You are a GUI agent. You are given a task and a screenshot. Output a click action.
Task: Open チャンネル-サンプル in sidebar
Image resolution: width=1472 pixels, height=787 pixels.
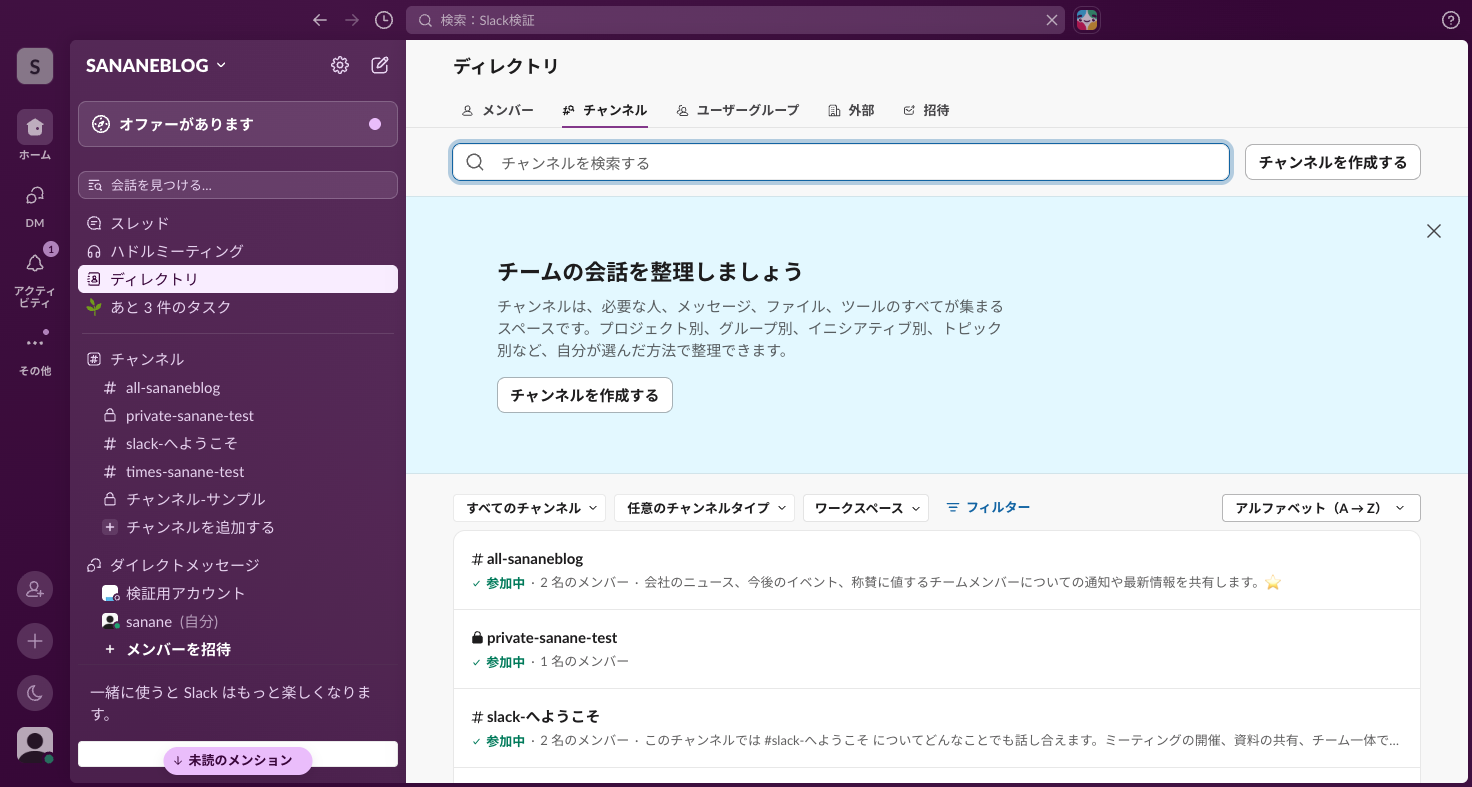pyautogui.click(x=238, y=499)
